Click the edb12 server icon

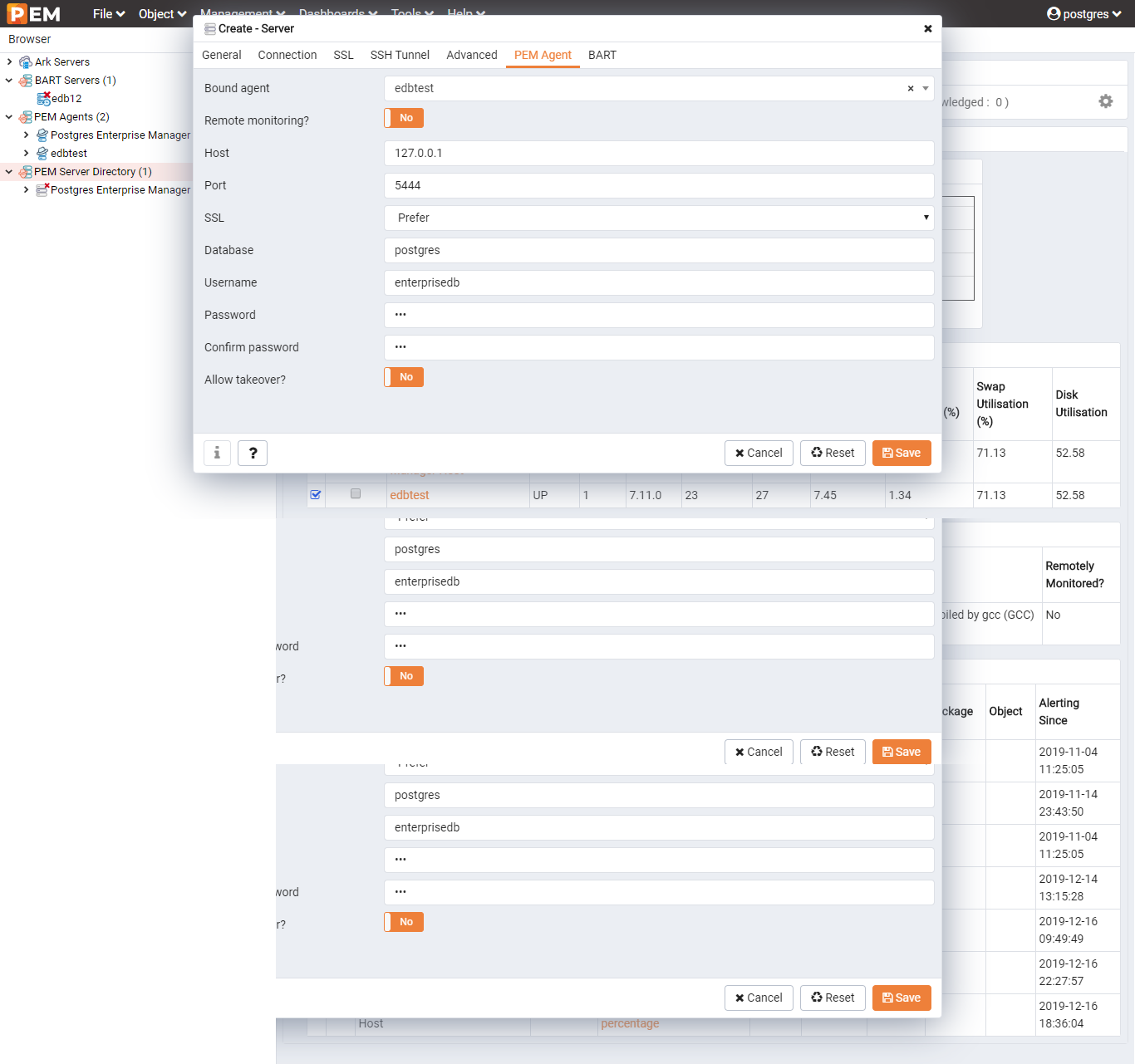pos(43,99)
